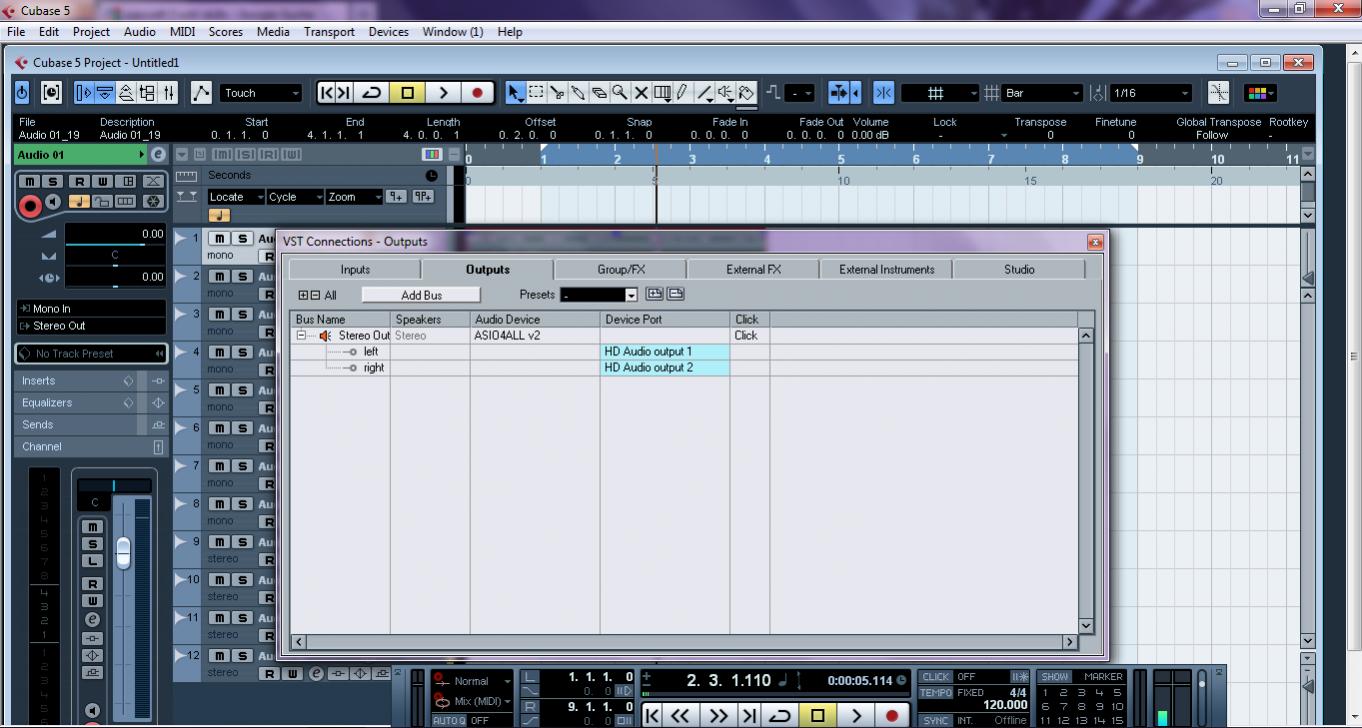Open the ruler Zoom dropdown
Screen dimensions: 1362x728
coord(355,197)
